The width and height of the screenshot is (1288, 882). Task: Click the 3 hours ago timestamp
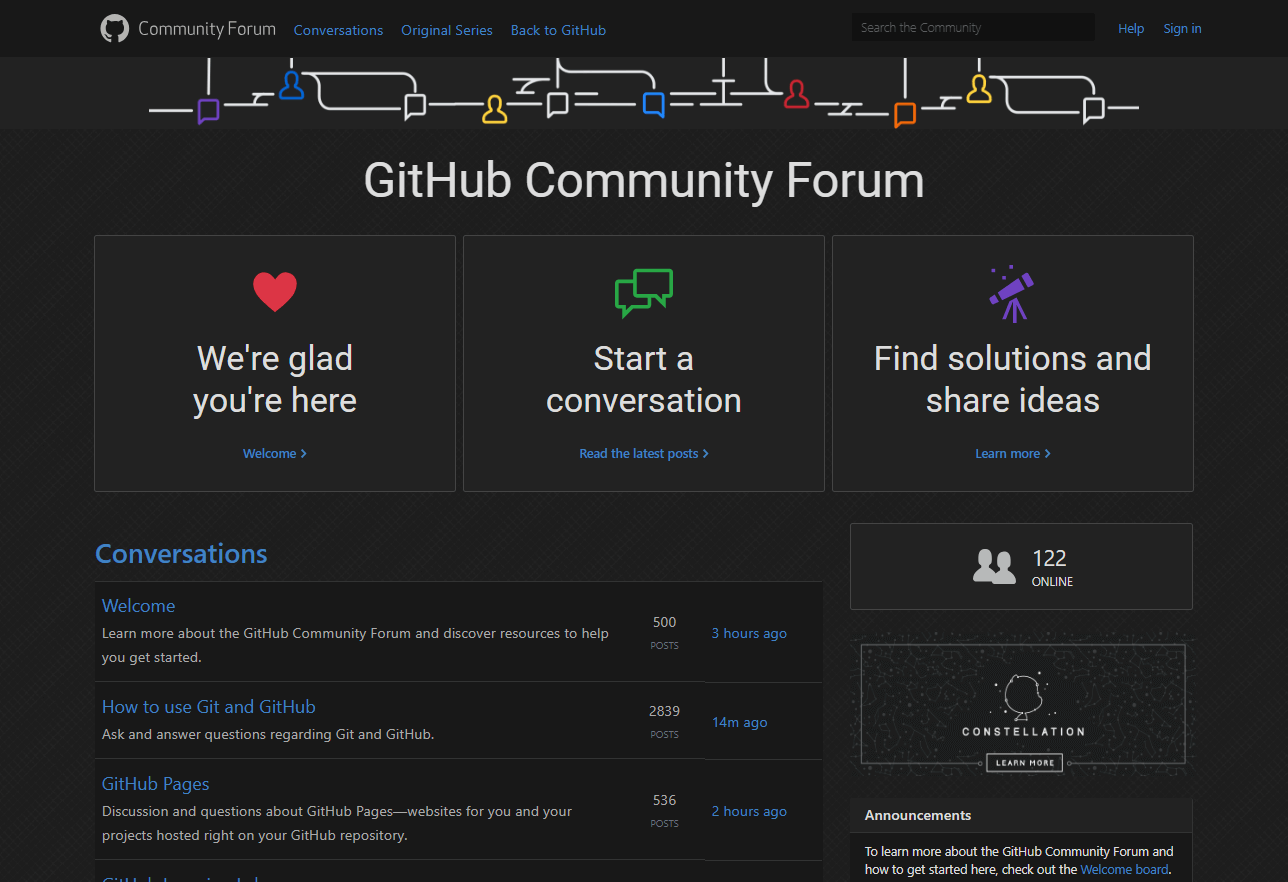749,633
